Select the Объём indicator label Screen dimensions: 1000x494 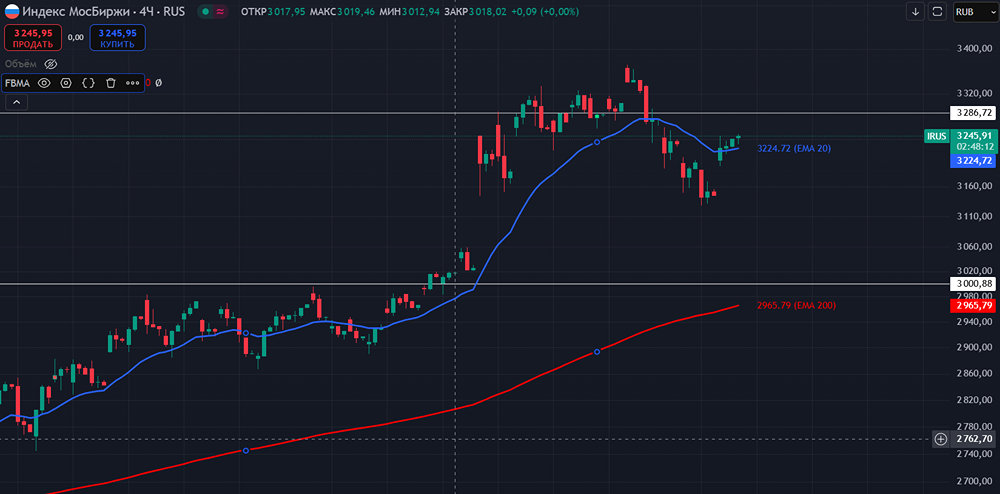tap(21, 64)
